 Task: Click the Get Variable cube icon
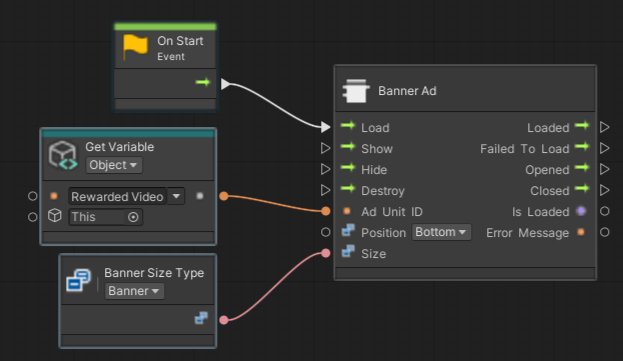[63, 155]
